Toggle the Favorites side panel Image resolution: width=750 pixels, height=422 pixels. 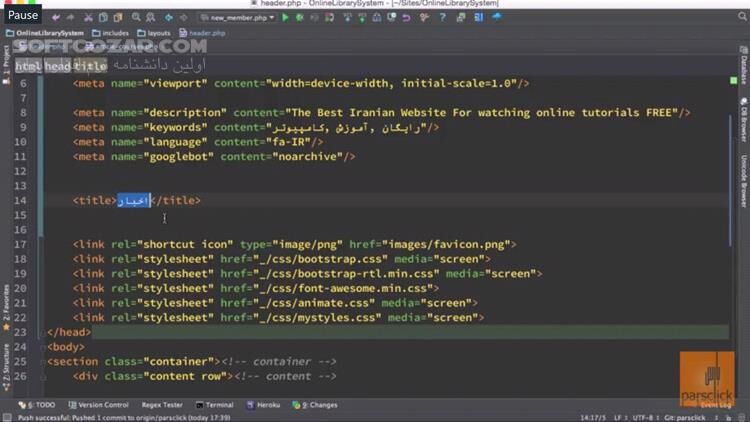(5, 298)
